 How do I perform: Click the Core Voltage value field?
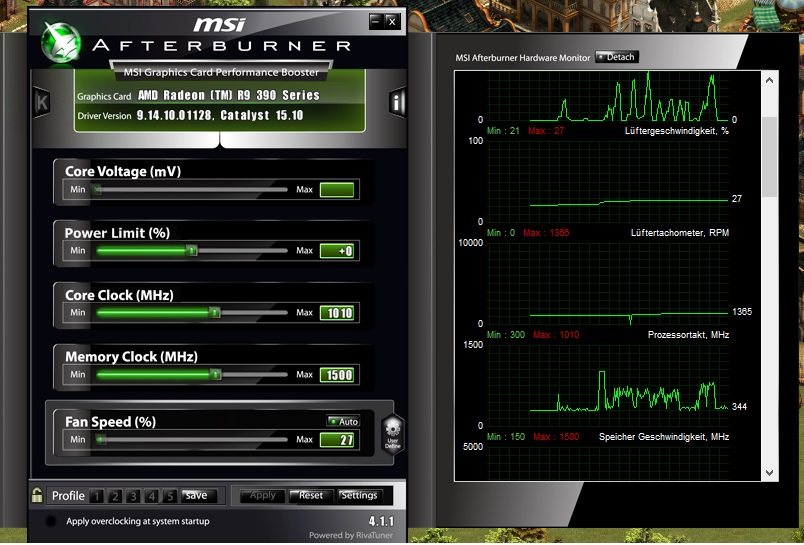pos(337,190)
